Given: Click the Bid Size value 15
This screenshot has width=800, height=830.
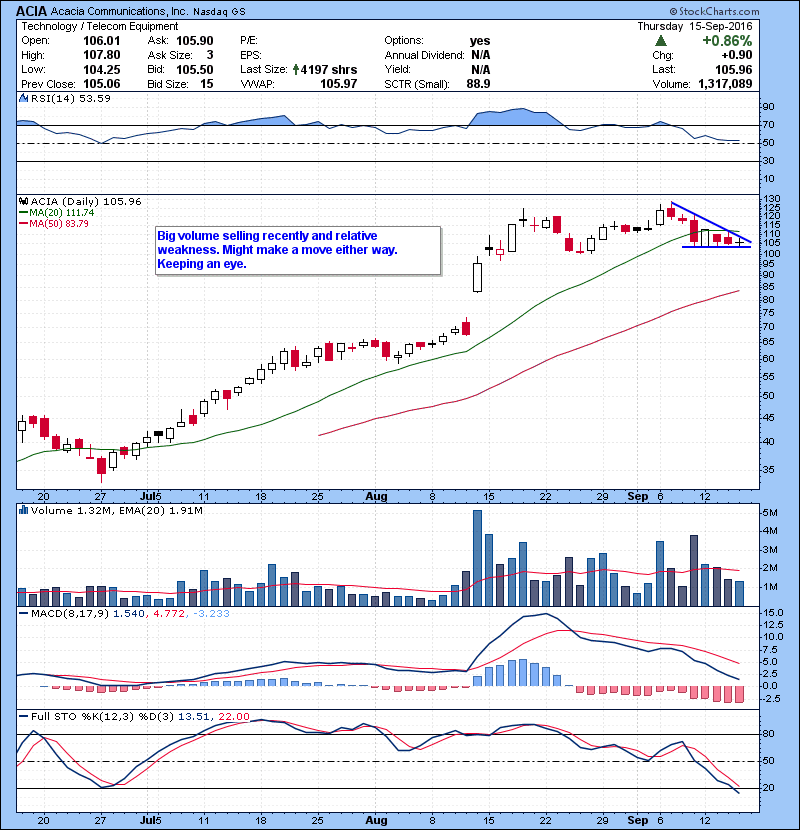Looking at the screenshot, I should 207,84.
